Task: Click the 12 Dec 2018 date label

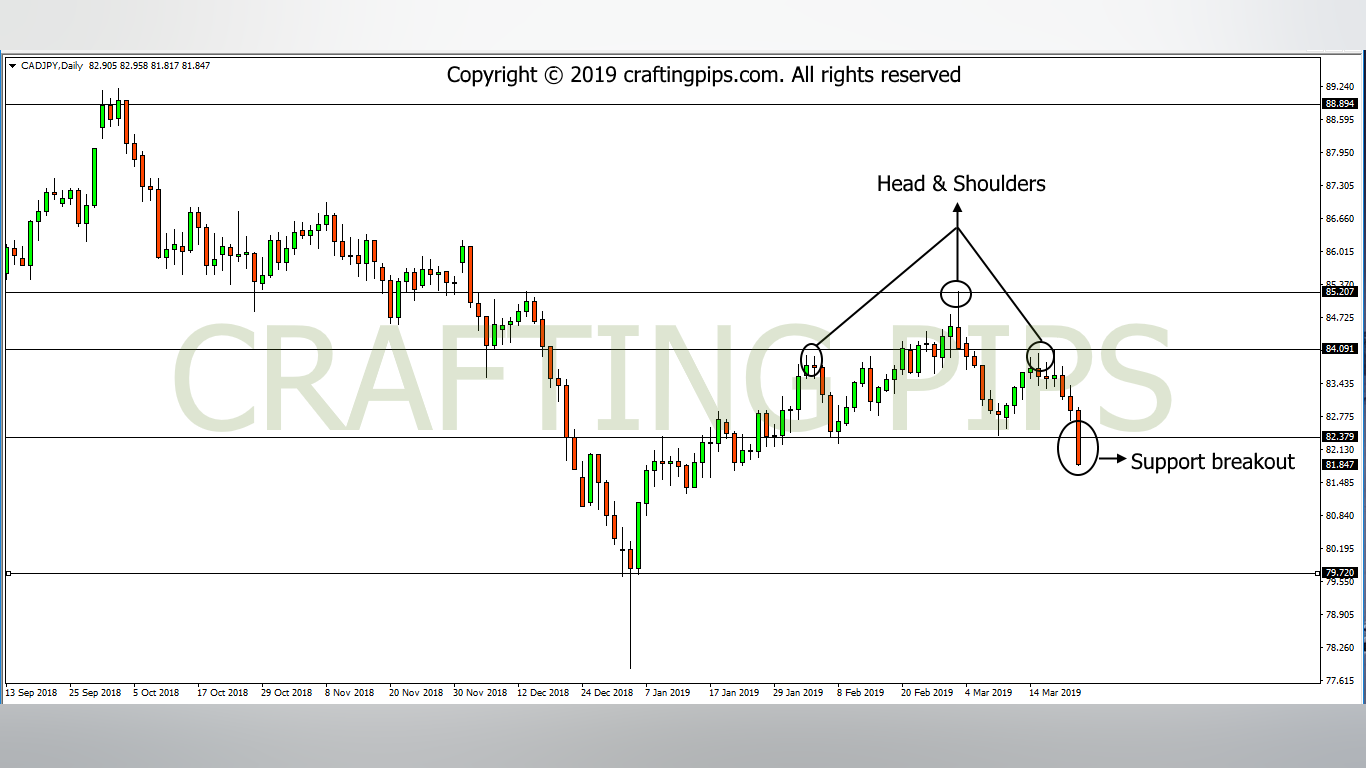Action: click(x=543, y=692)
